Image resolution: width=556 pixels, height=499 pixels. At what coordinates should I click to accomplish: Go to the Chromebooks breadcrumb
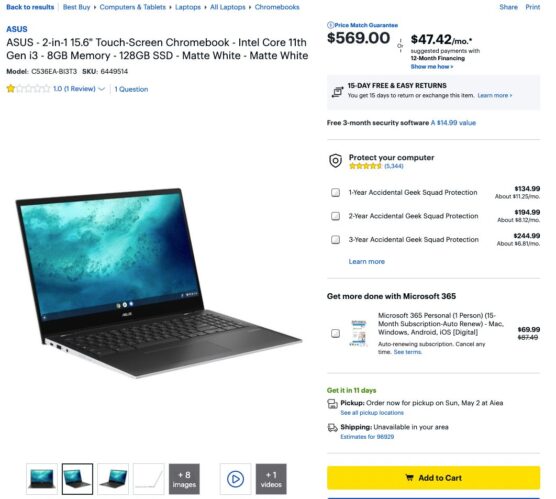coord(277,7)
